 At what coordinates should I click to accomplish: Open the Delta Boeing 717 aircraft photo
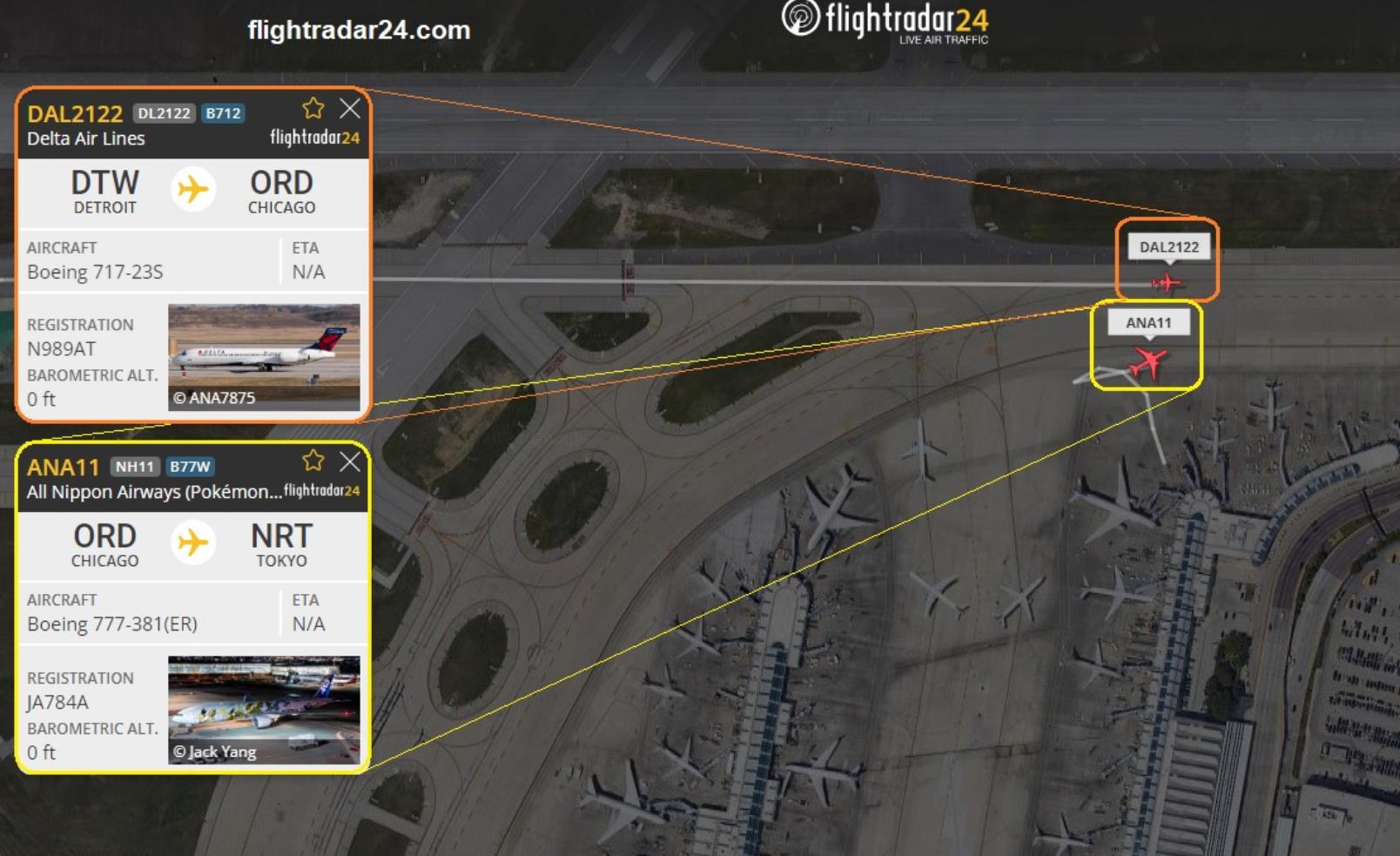264,357
